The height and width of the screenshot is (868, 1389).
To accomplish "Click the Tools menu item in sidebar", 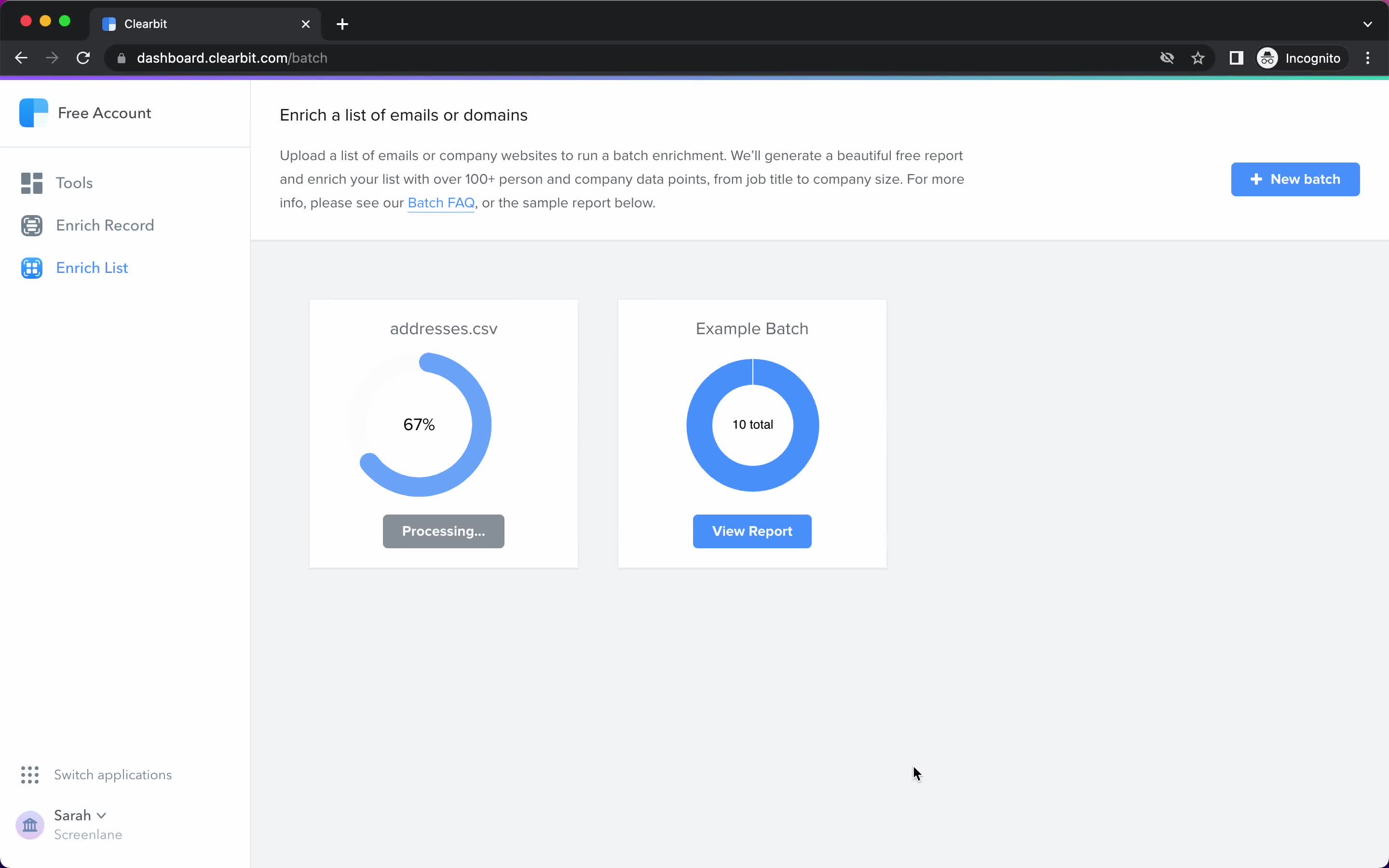I will 74,183.
